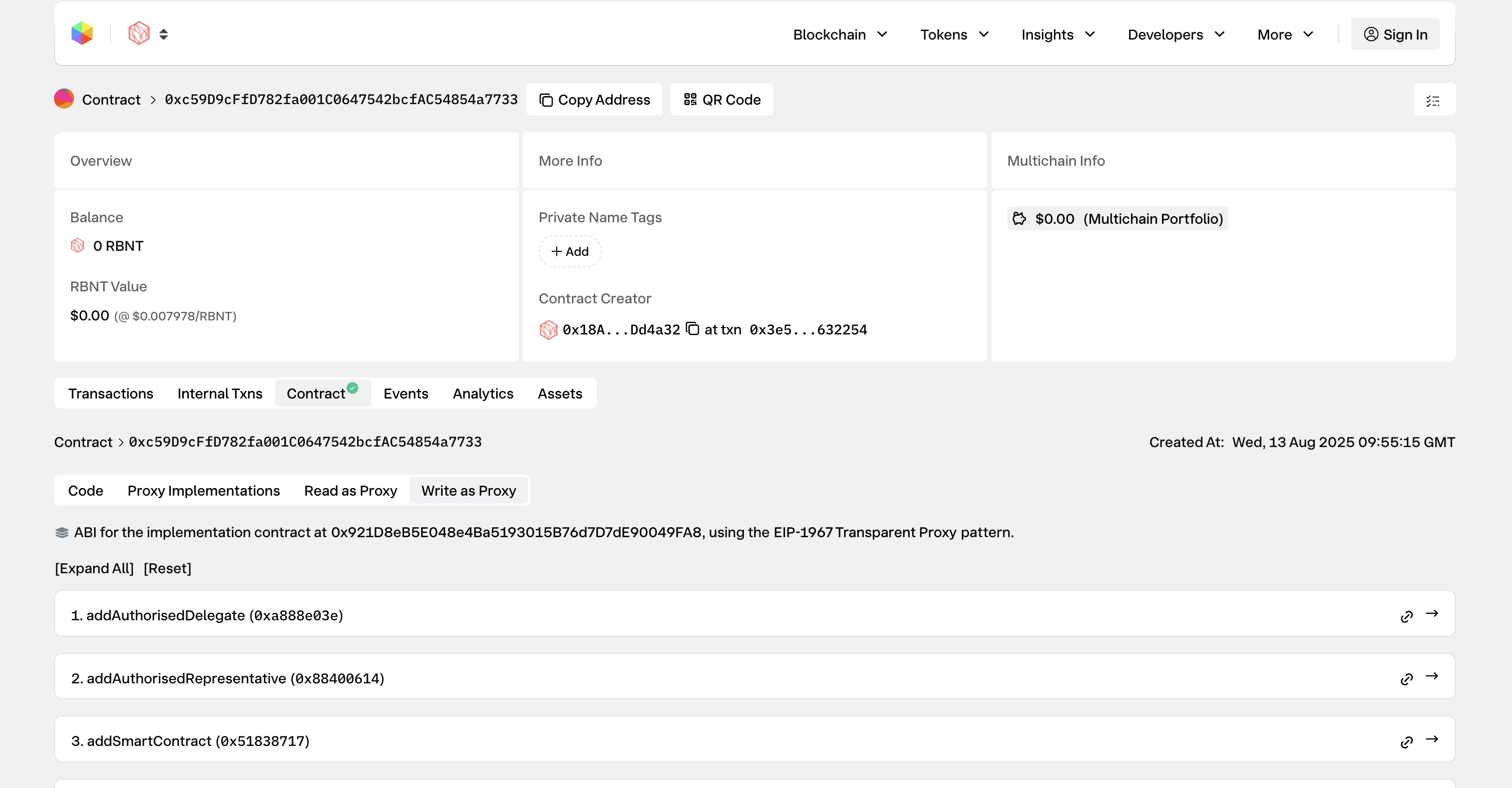Open the network switcher icon beside the logo

pos(163,34)
